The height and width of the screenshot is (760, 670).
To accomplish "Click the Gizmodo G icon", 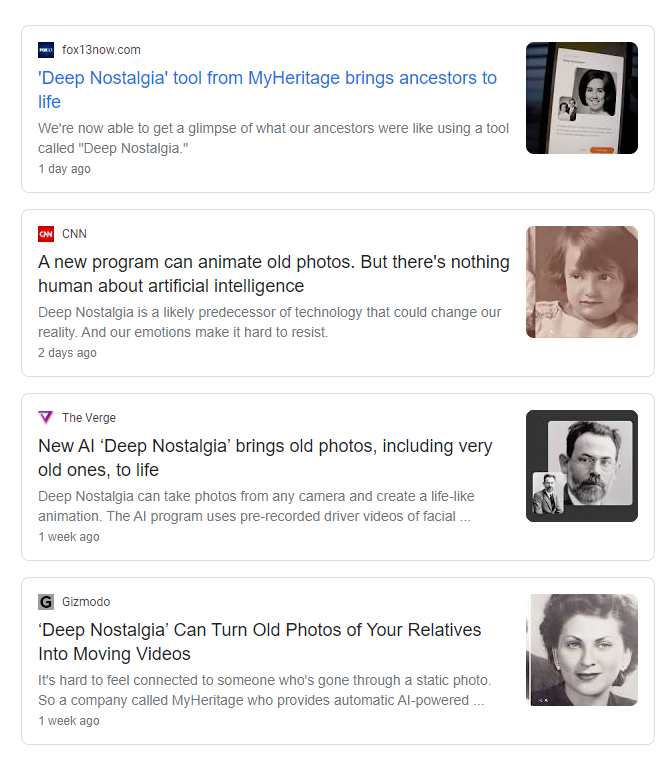I will coord(46,602).
